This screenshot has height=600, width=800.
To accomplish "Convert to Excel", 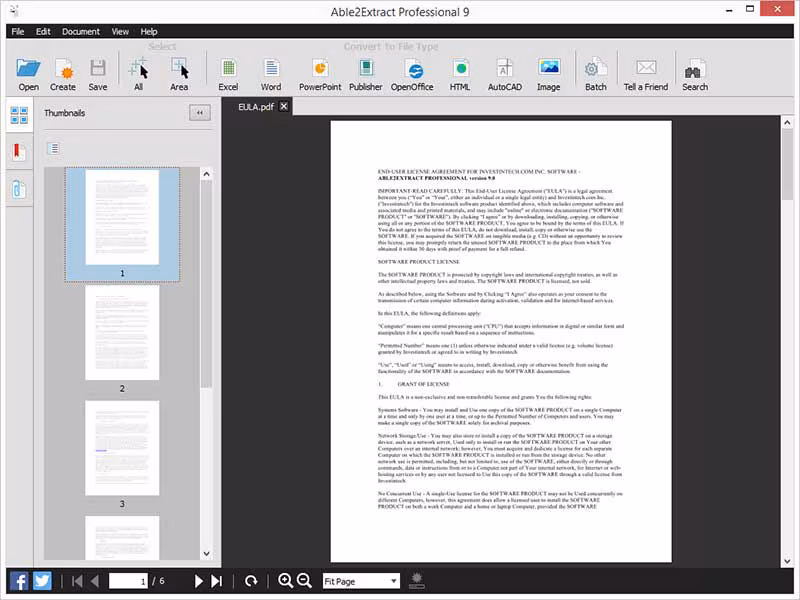I will point(228,74).
